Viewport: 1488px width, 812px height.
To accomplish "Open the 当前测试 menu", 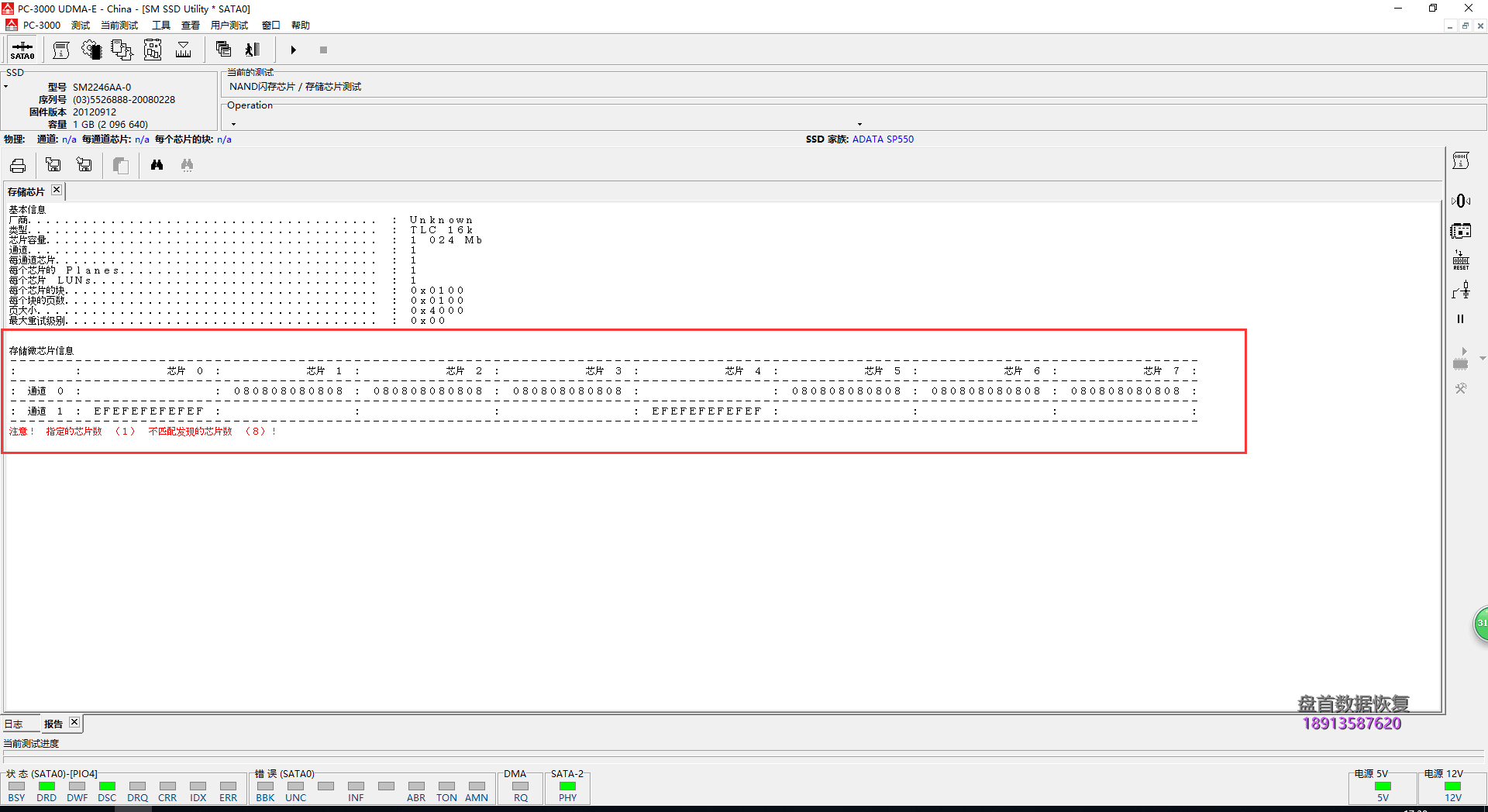I will 119,25.
